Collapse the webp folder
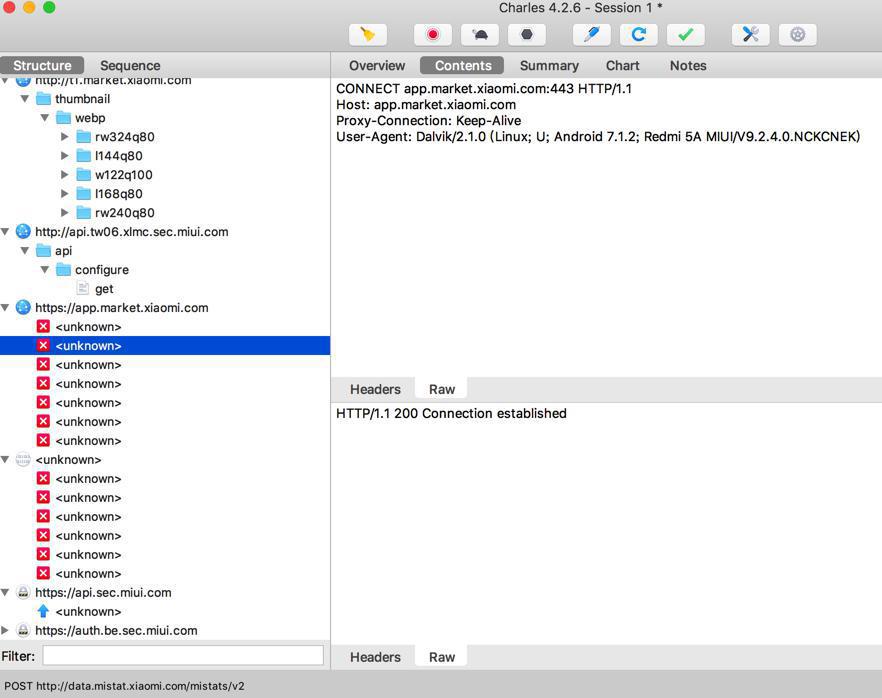882x698 pixels. click(x=45, y=118)
